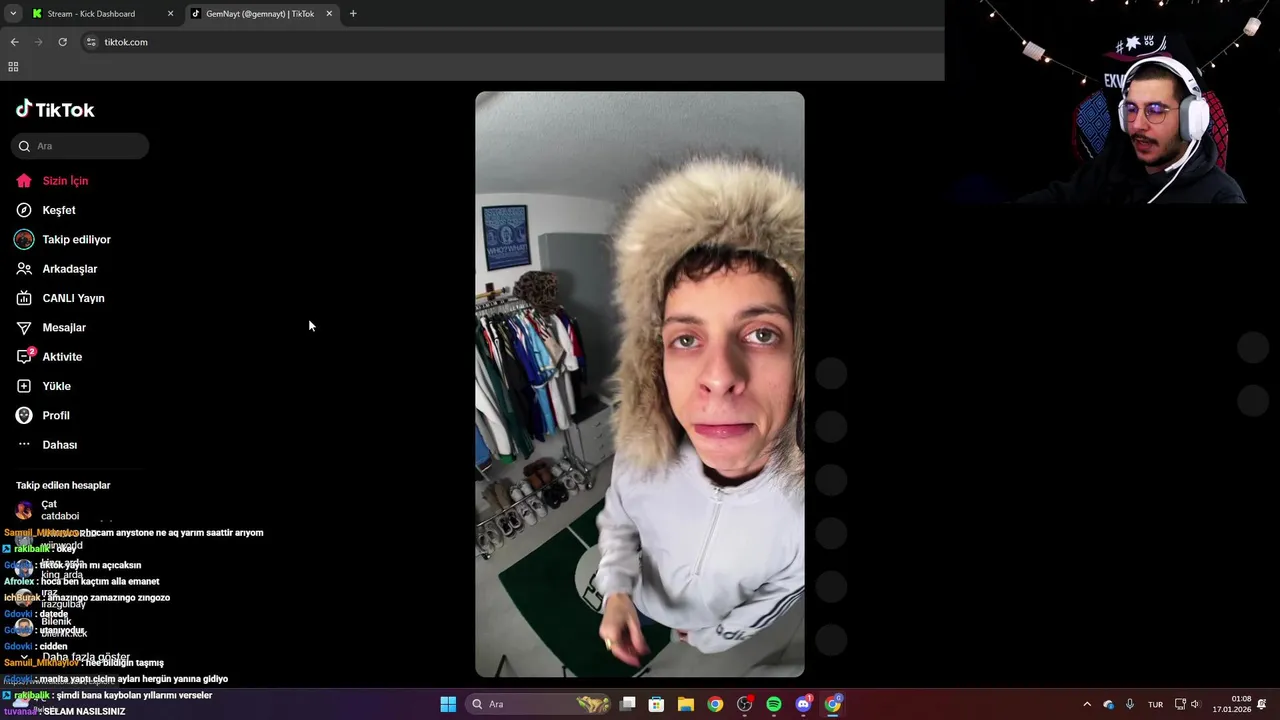
Task: Open network settings tray icon
Action: pyautogui.click(x=1180, y=704)
